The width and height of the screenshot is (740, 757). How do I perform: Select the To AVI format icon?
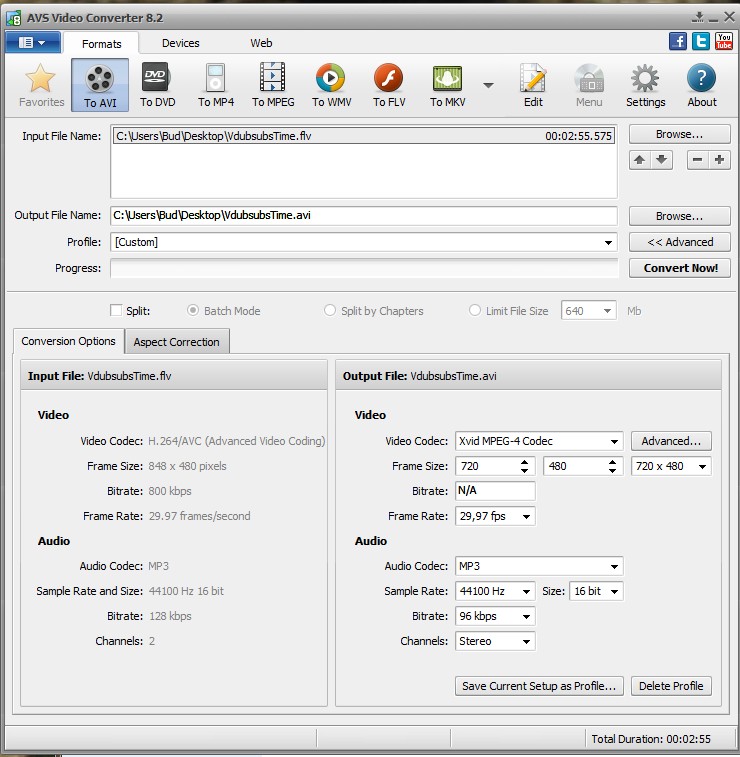[100, 85]
